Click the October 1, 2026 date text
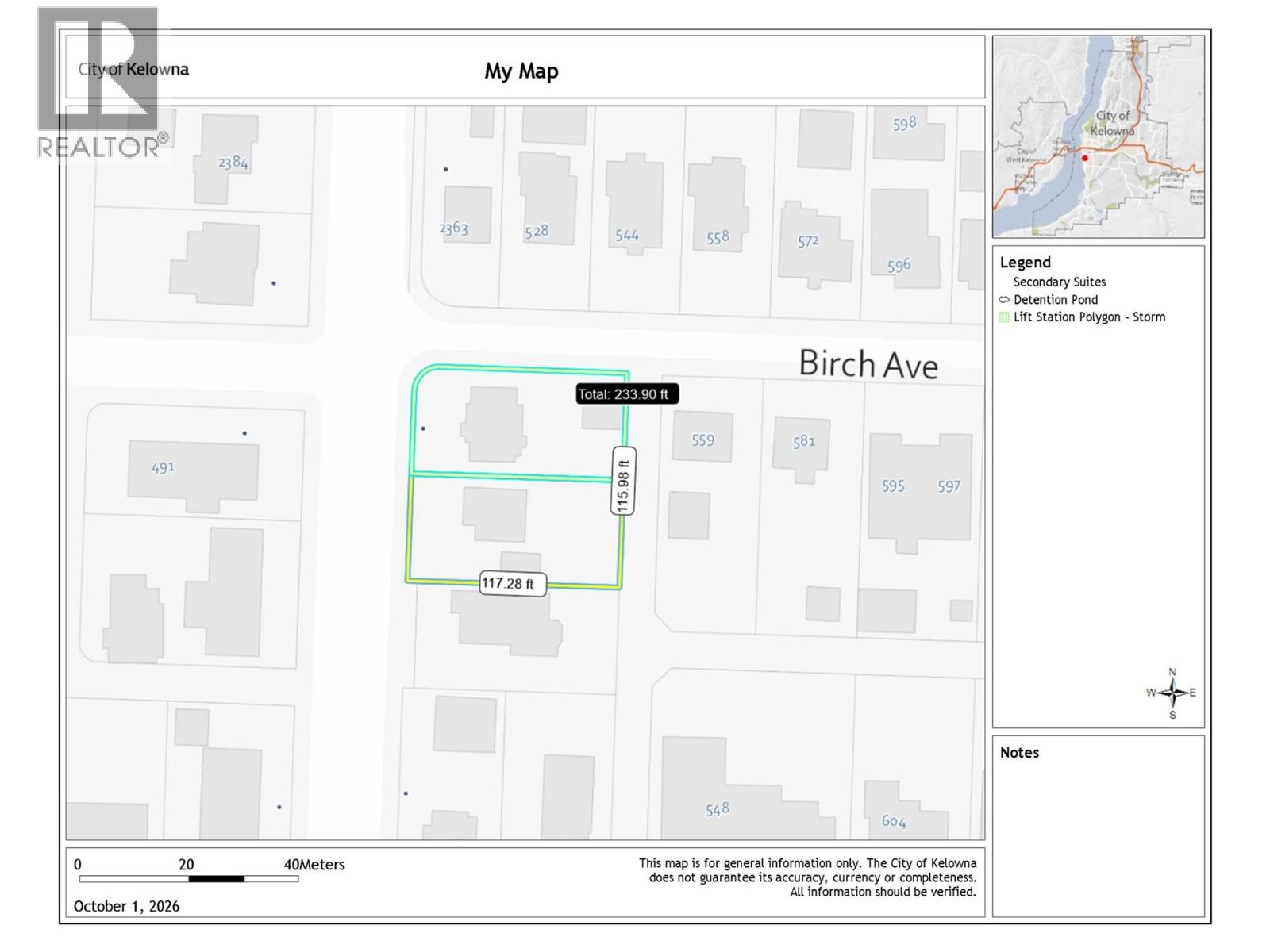1270x952 pixels. 126,906
